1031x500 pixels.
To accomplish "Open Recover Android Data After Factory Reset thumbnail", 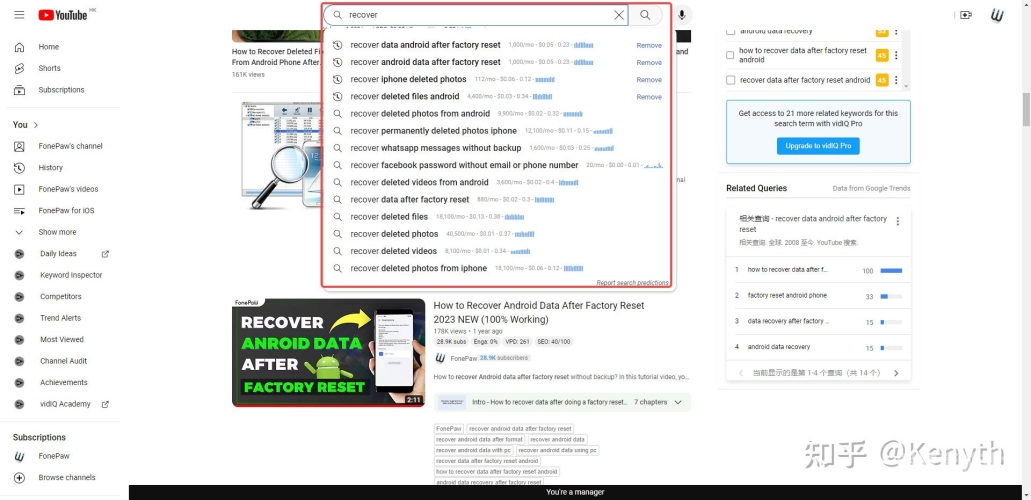I will coord(329,353).
